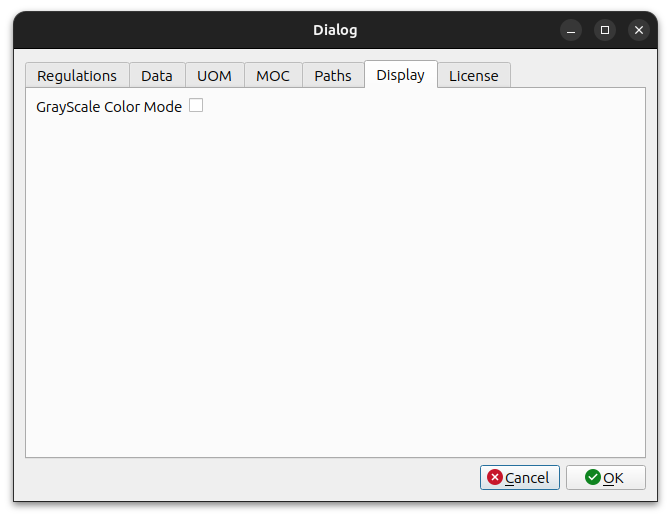Go to the MOC tab
Image resolution: width=671 pixels, height=518 pixels.
point(273,76)
